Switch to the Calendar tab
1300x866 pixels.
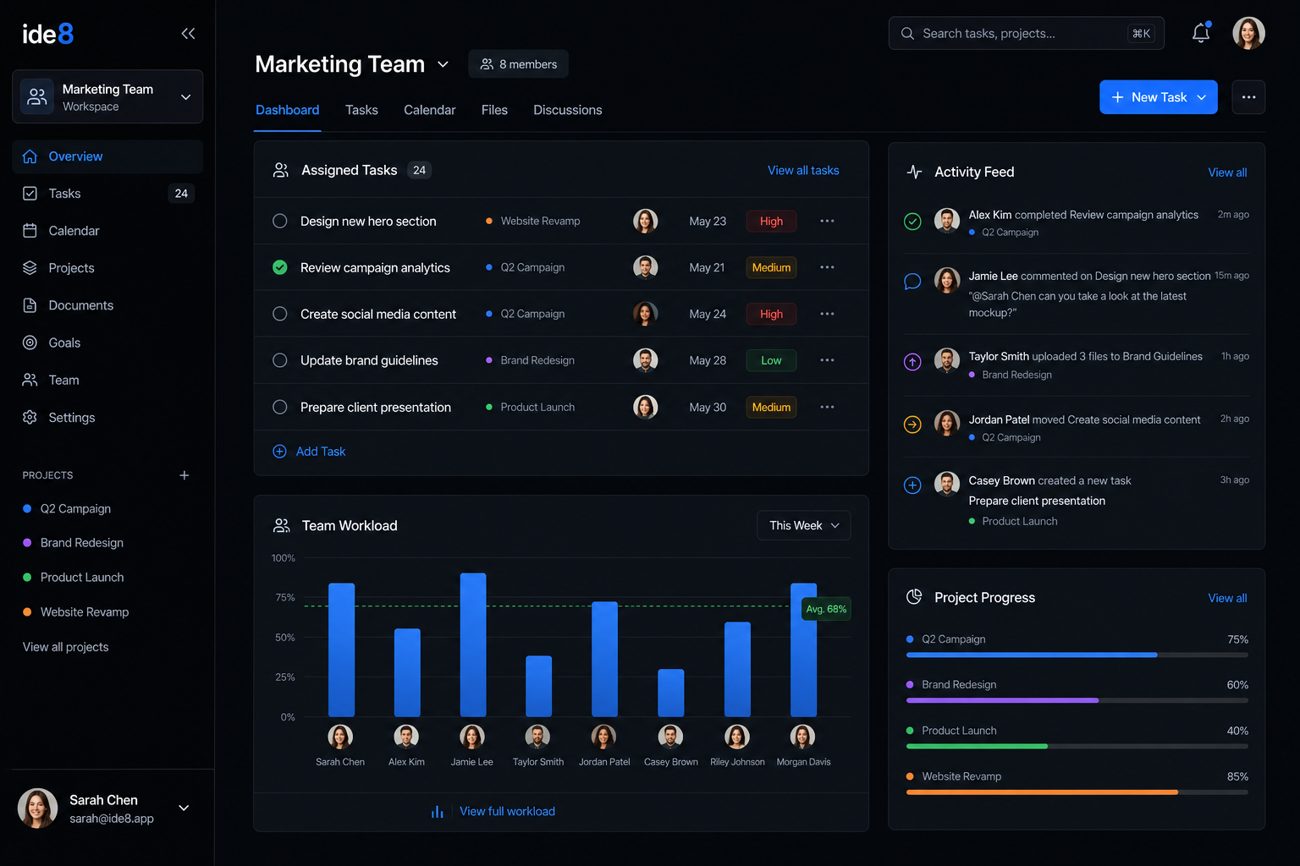click(x=430, y=110)
